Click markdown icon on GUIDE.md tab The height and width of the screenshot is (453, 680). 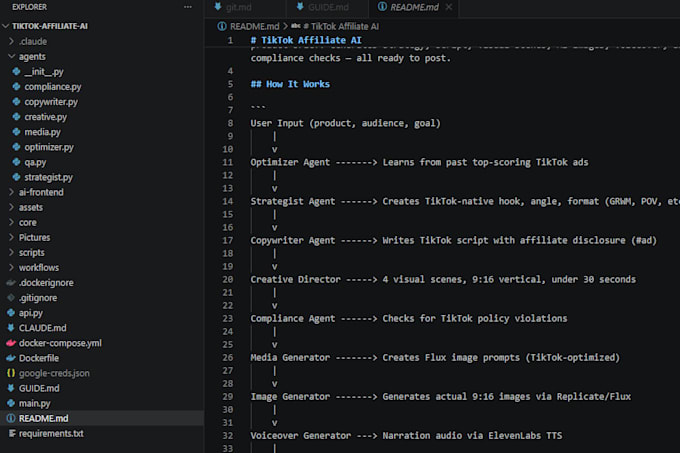(300, 7)
